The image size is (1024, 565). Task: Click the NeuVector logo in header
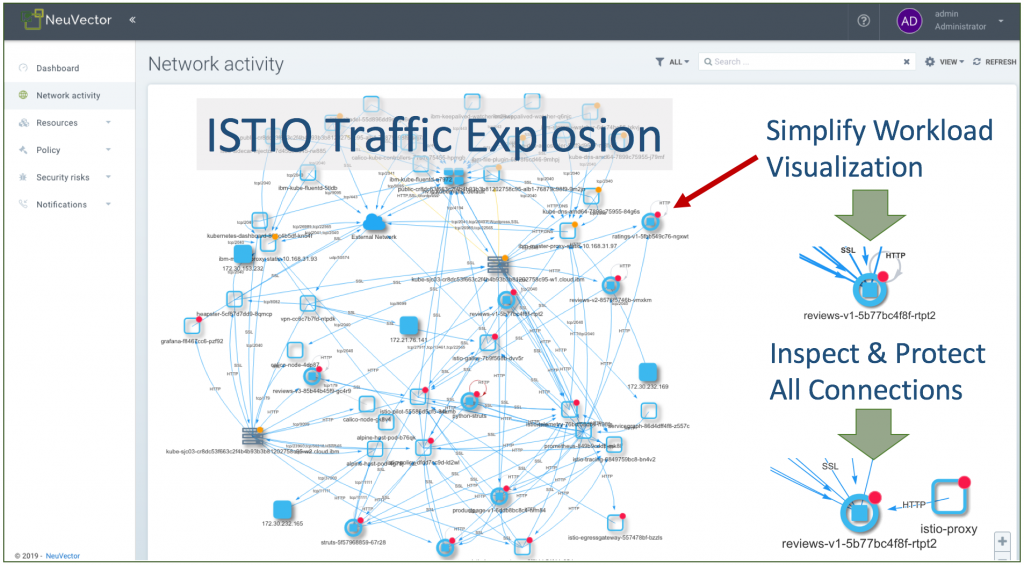(x=65, y=20)
